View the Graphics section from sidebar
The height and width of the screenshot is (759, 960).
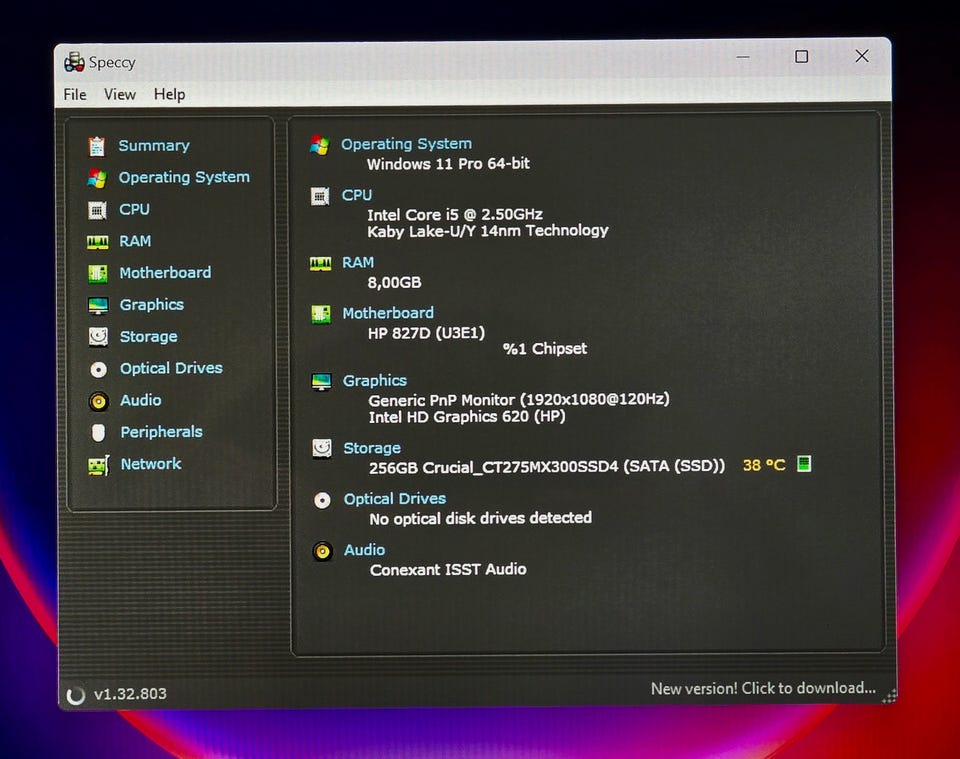(x=152, y=305)
